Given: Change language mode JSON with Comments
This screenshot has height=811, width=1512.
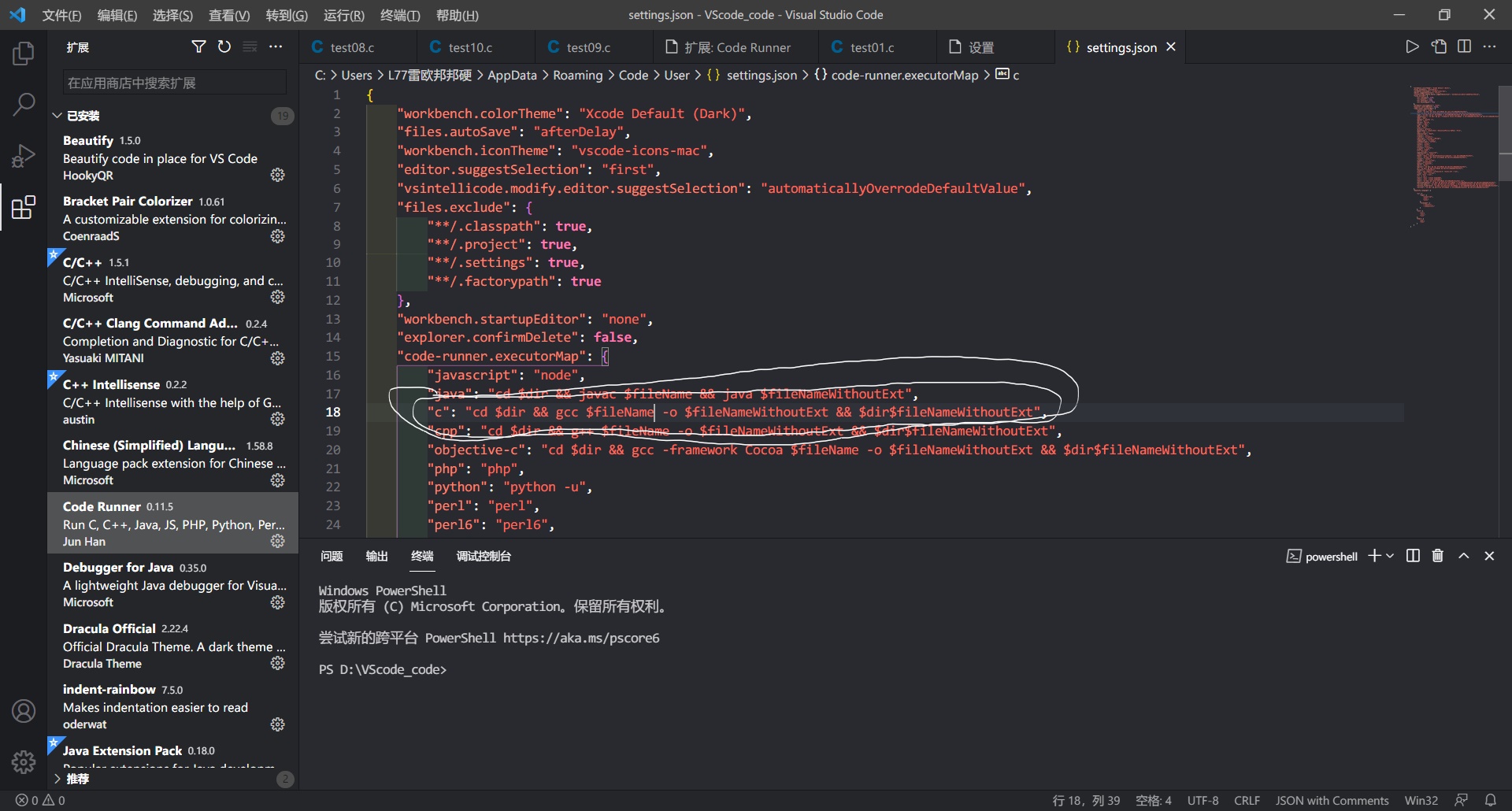Looking at the screenshot, I should tap(1332, 800).
